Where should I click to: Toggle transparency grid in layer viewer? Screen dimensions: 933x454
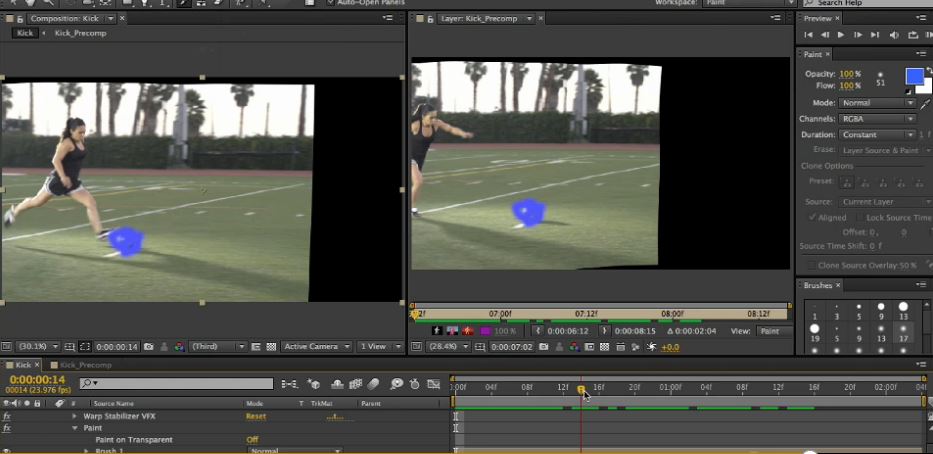(x=605, y=346)
